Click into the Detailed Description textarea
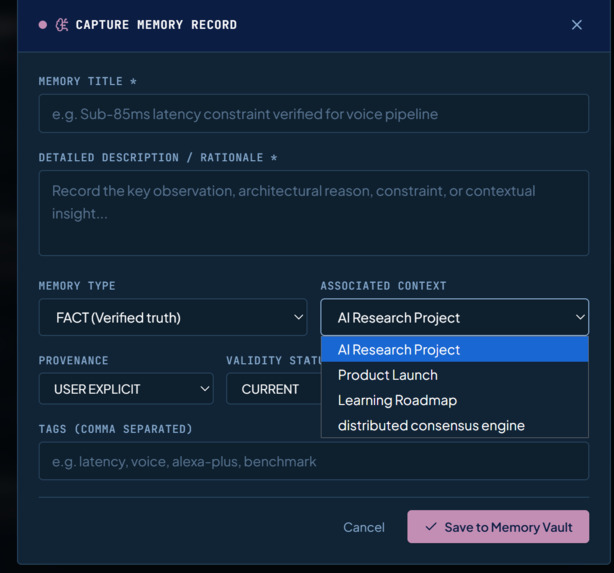The width and height of the screenshot is (614, 573). (x=314, y=213)
